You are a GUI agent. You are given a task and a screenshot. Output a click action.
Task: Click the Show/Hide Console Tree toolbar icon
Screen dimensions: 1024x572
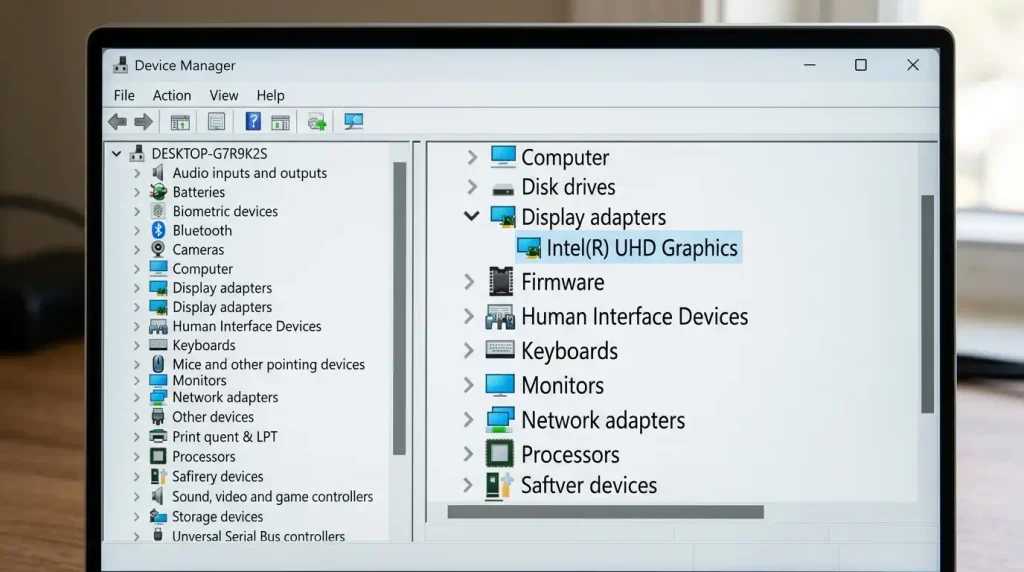[x=180, y=121]
